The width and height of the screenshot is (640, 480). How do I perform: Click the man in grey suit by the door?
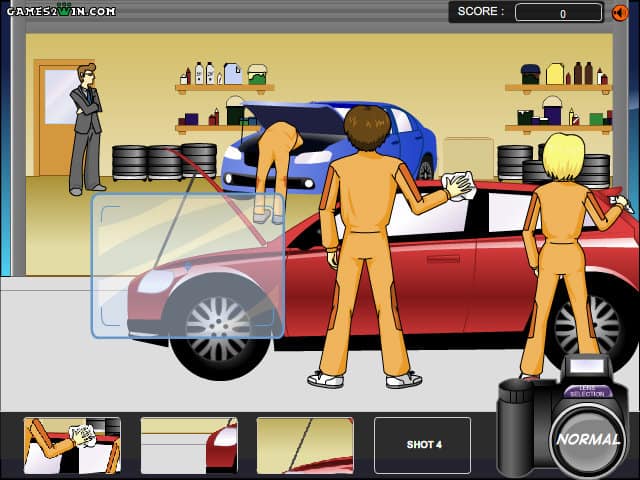tap(86, 129)
